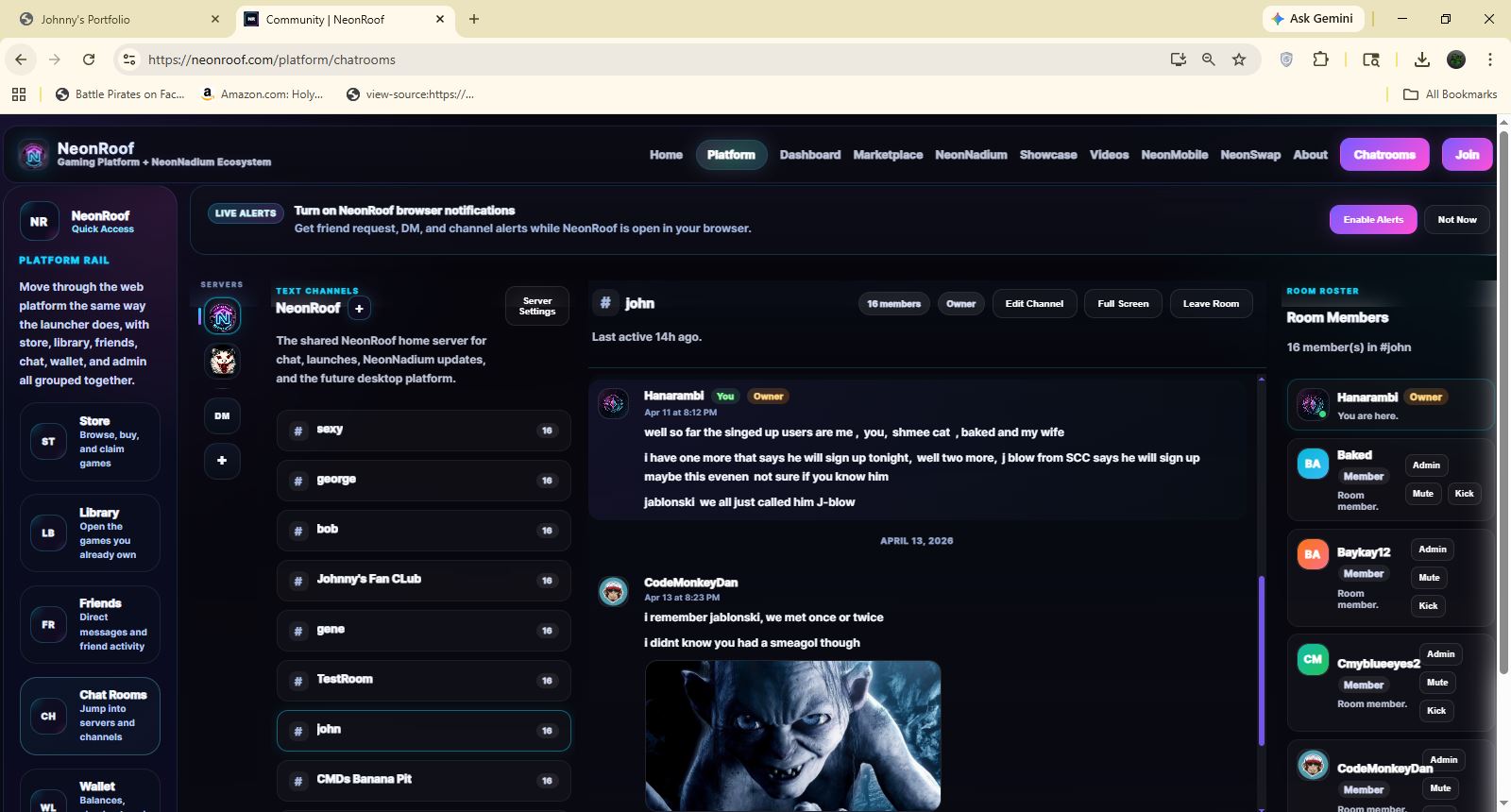
Task: Open Server Settings
Action: click(x=537, y=306)
